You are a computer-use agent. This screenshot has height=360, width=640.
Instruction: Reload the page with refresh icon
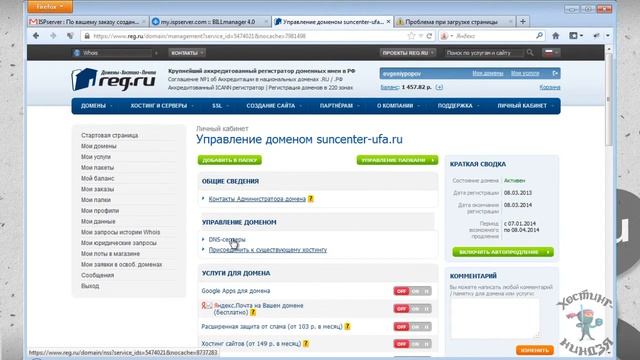tap(429, 36)
